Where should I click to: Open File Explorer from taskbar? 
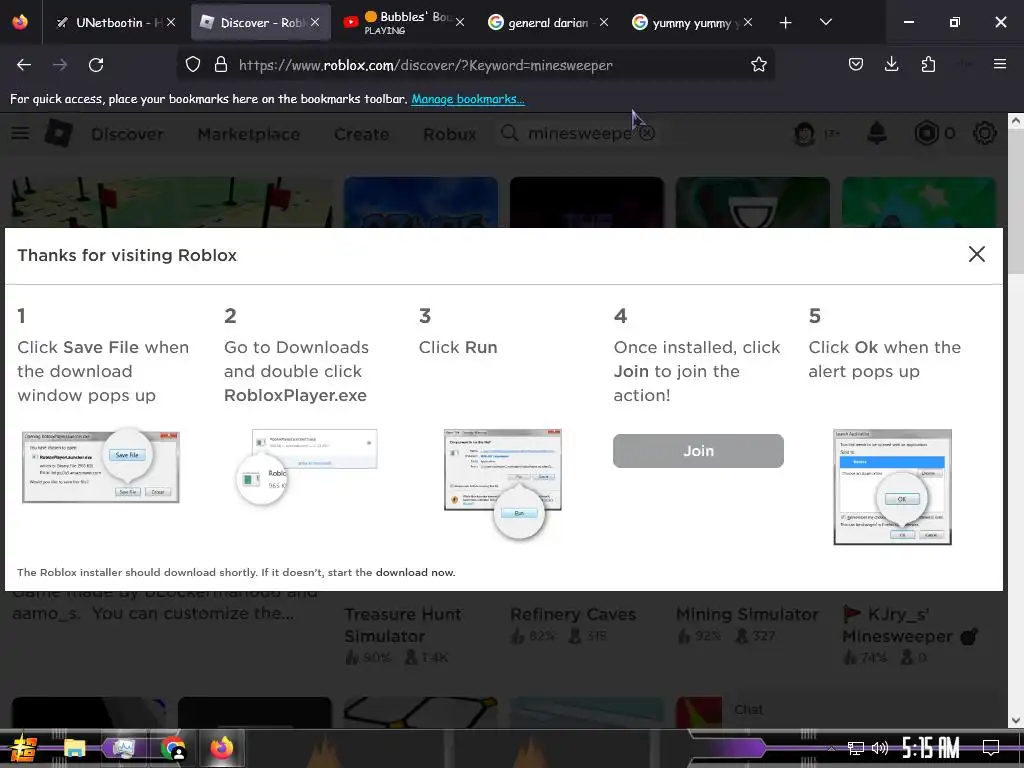click(74, 748)
